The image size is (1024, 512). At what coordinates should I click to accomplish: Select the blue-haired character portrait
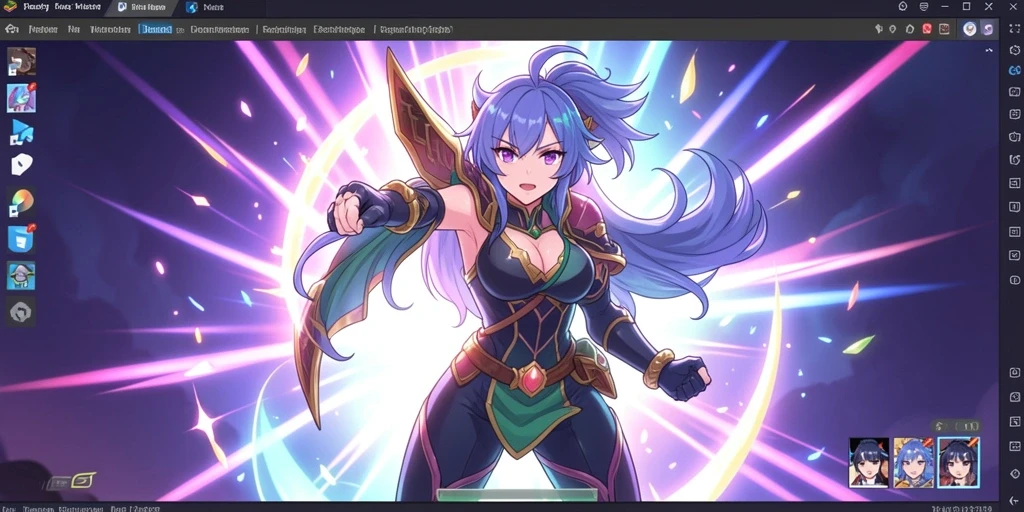(x=913, y=462)
